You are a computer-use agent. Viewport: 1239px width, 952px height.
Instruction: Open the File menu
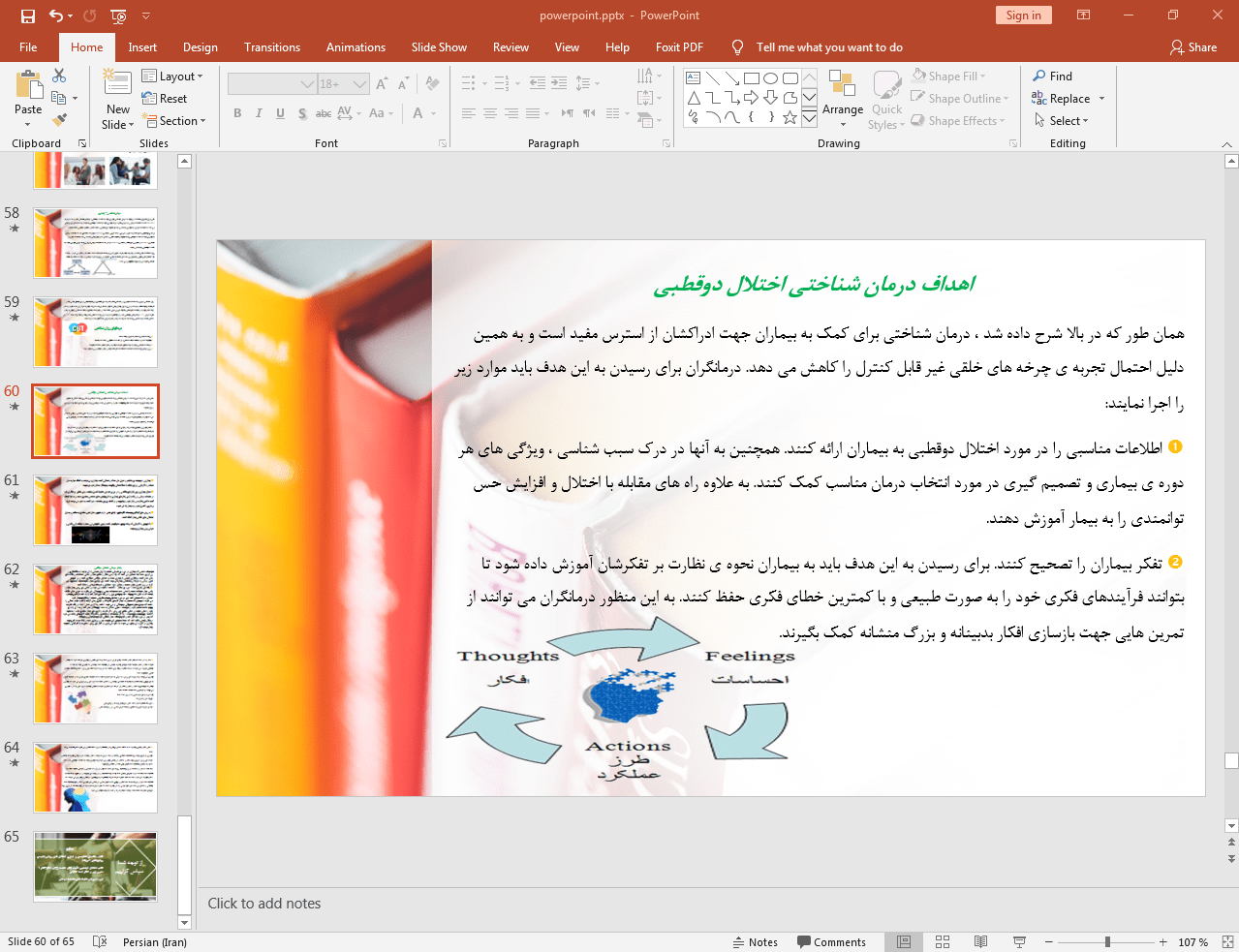pyautogui.click(x=28, y=47)
